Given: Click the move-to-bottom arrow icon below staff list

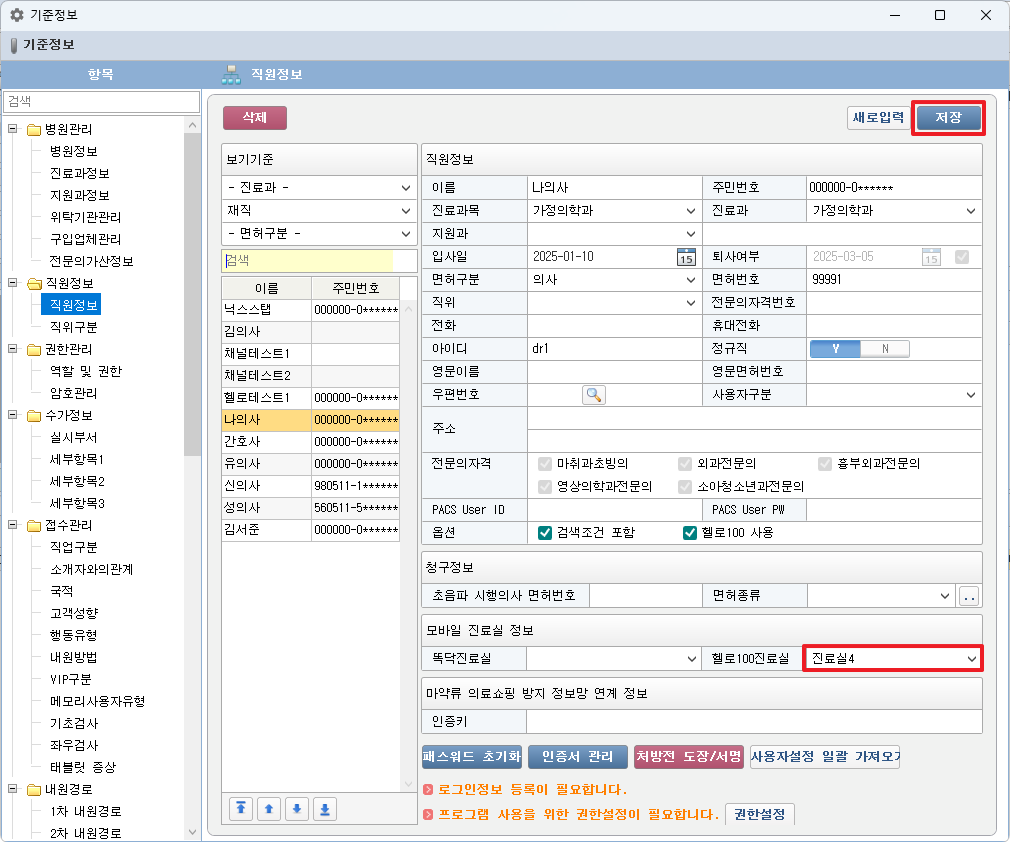Looking at the screenshot, I should click(x=325, y=809).
